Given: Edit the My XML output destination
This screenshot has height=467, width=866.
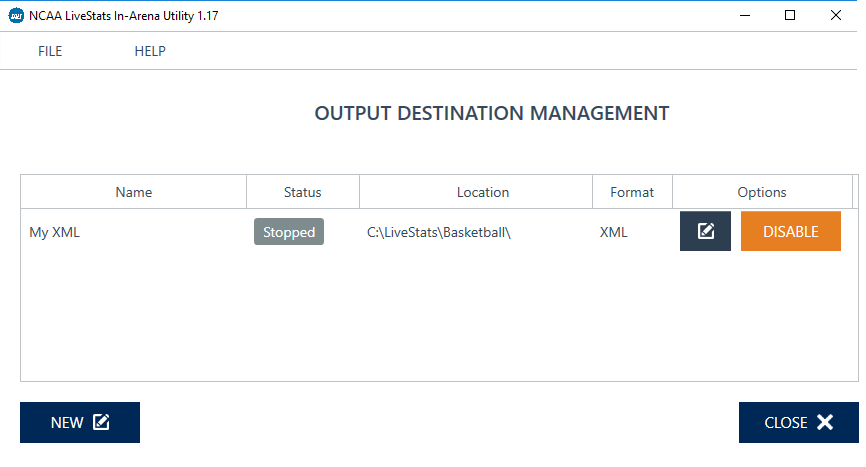Looking at the screenshot, I should click(705, 231).
